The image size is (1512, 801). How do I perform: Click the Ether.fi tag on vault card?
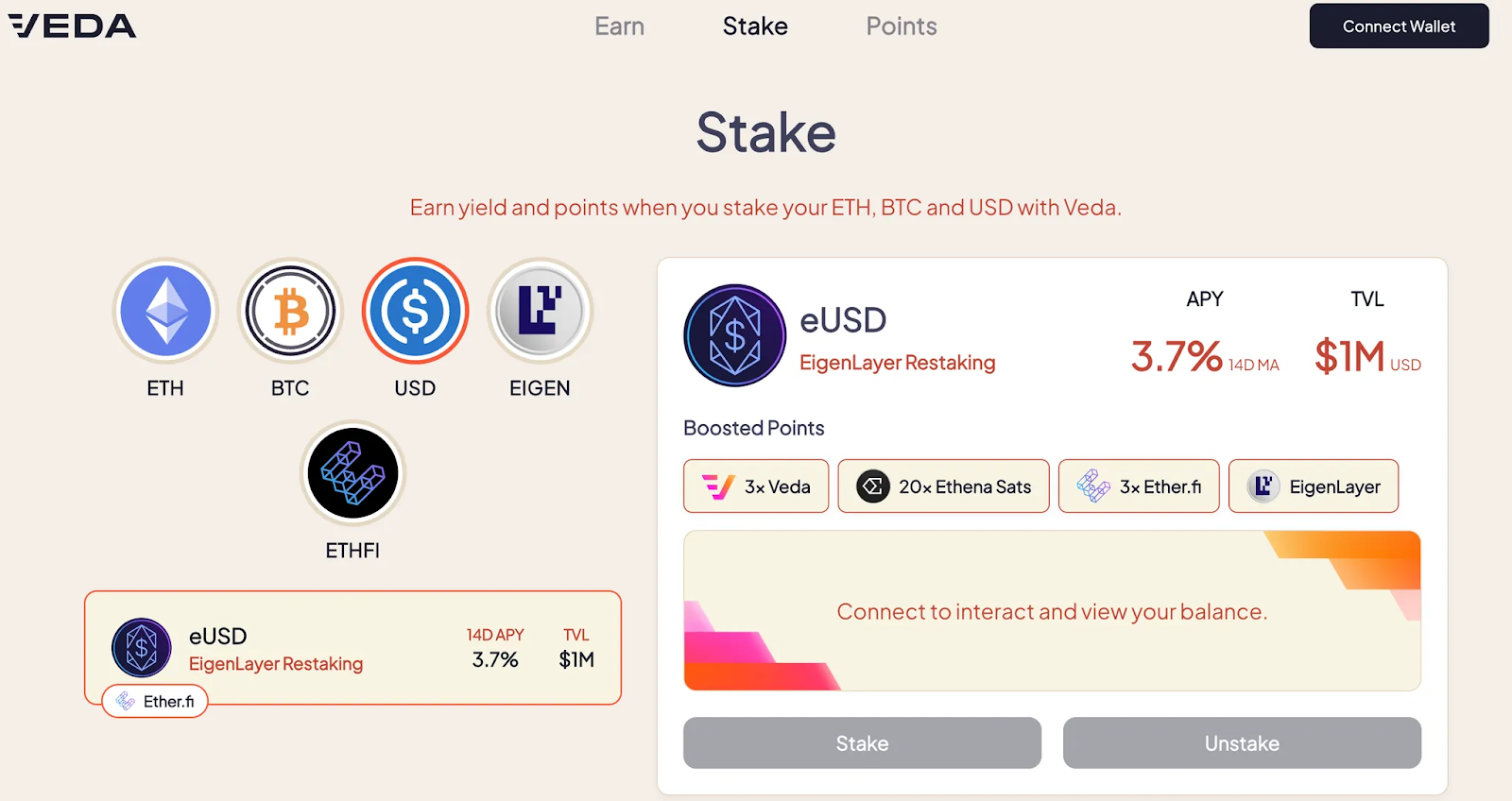pos(155,701)
